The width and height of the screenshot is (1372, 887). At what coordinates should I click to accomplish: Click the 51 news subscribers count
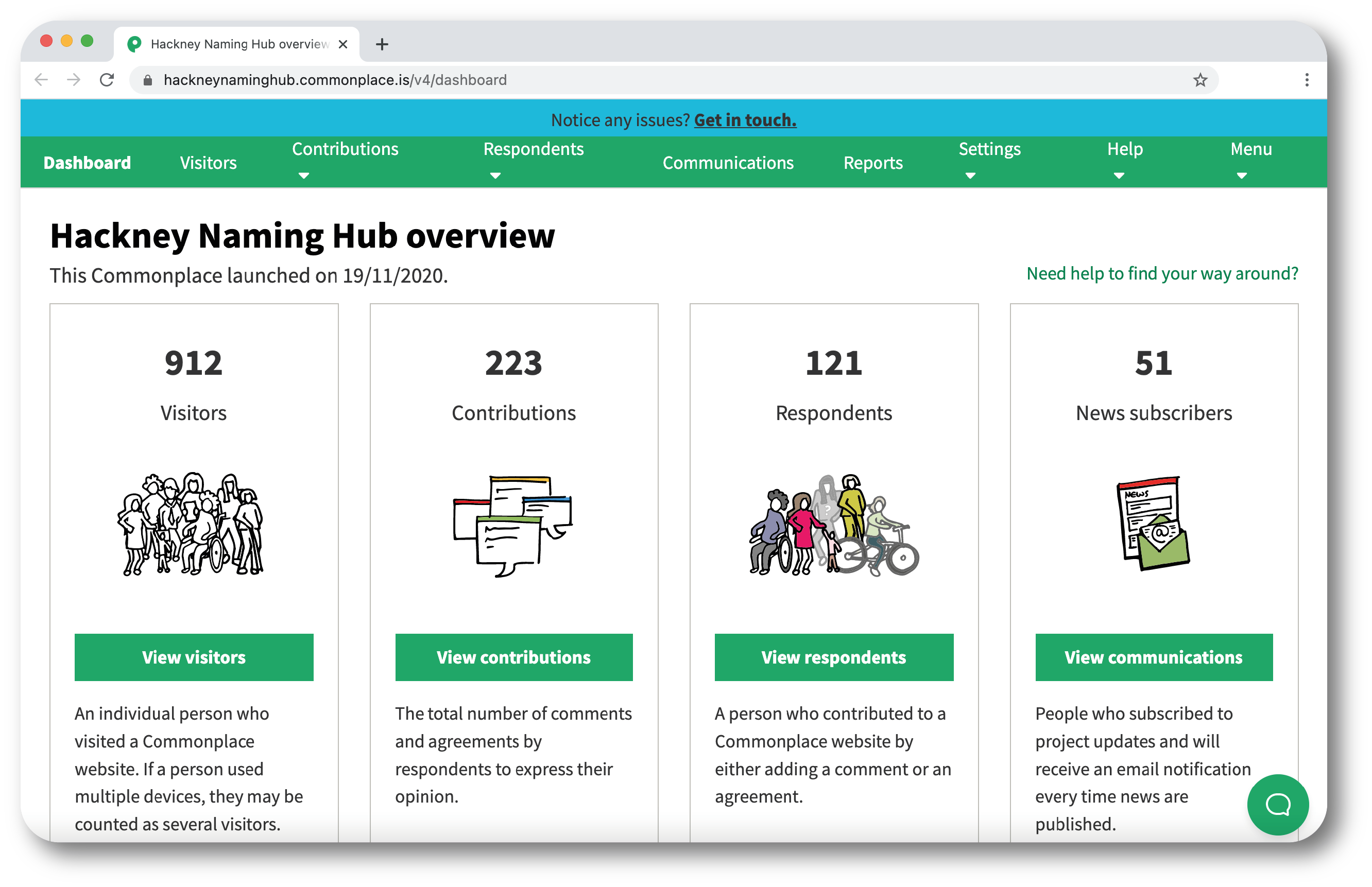tap(1153, 363)
